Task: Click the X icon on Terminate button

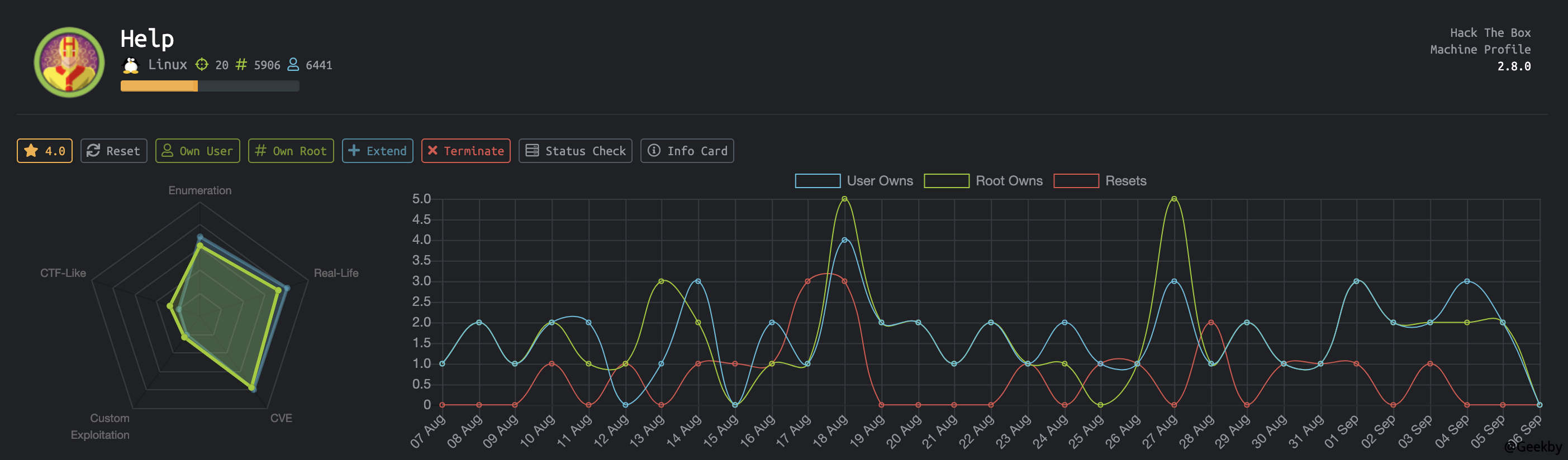Action: click(432, 151)
